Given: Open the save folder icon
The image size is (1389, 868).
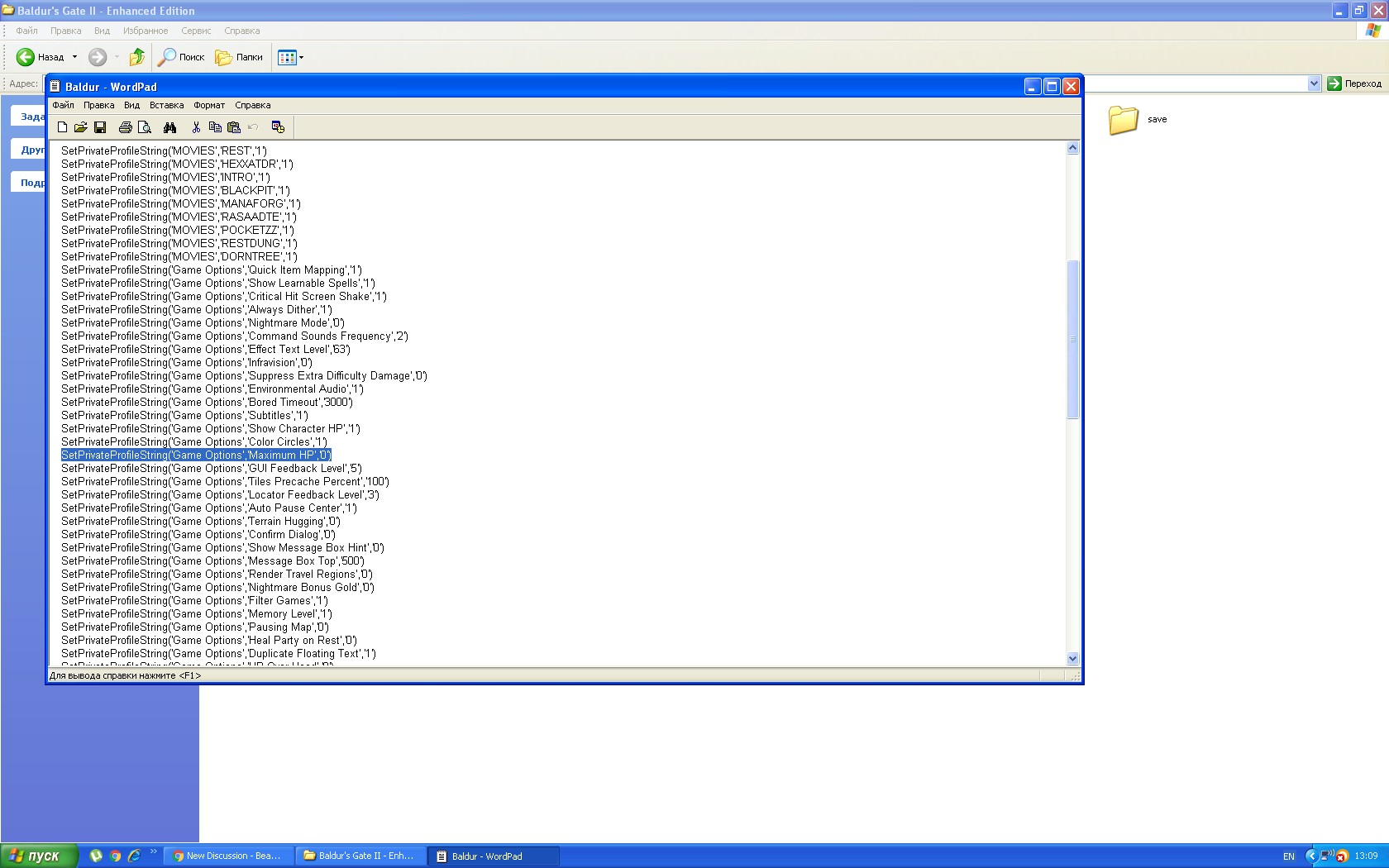Looking at the screenshot, I should pyautogui.click(x=1124, y=120).
